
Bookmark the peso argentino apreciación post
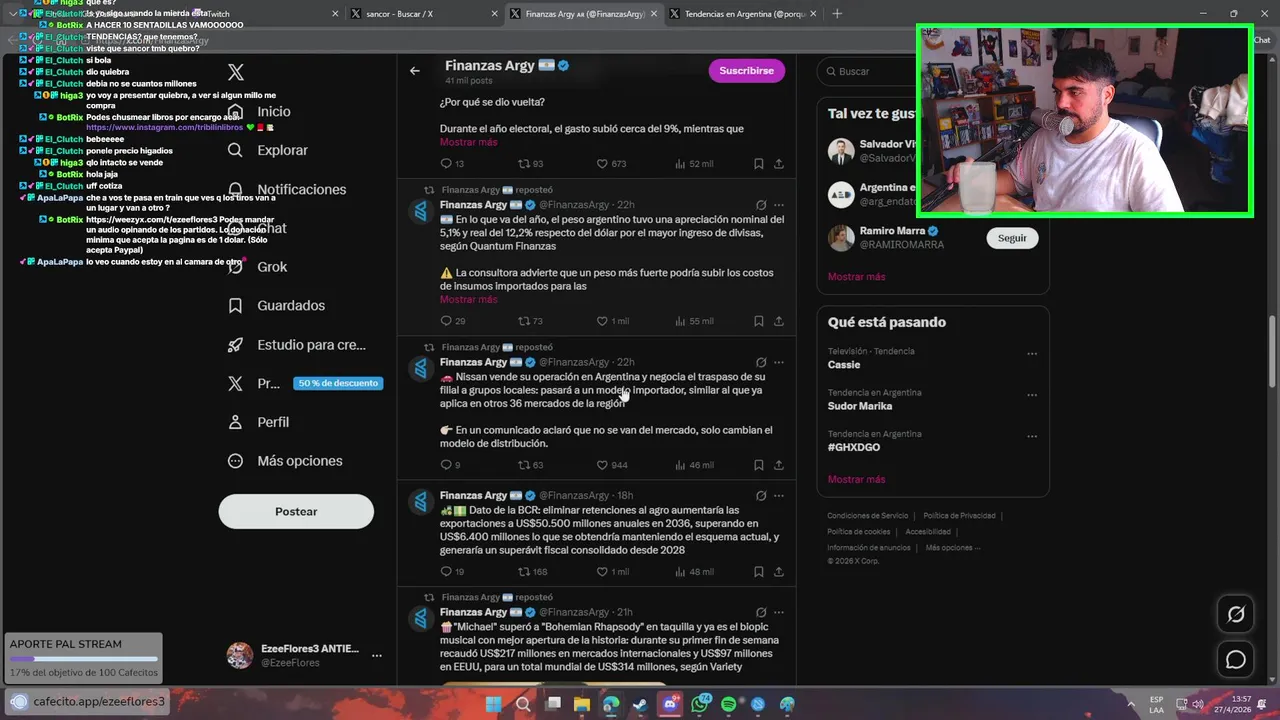pos(758,321)
